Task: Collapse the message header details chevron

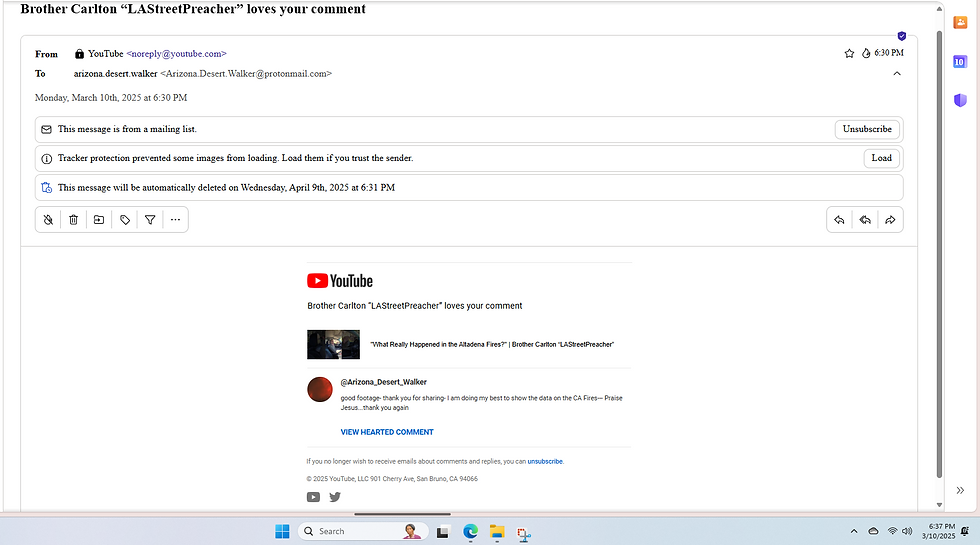Action: 897,74
